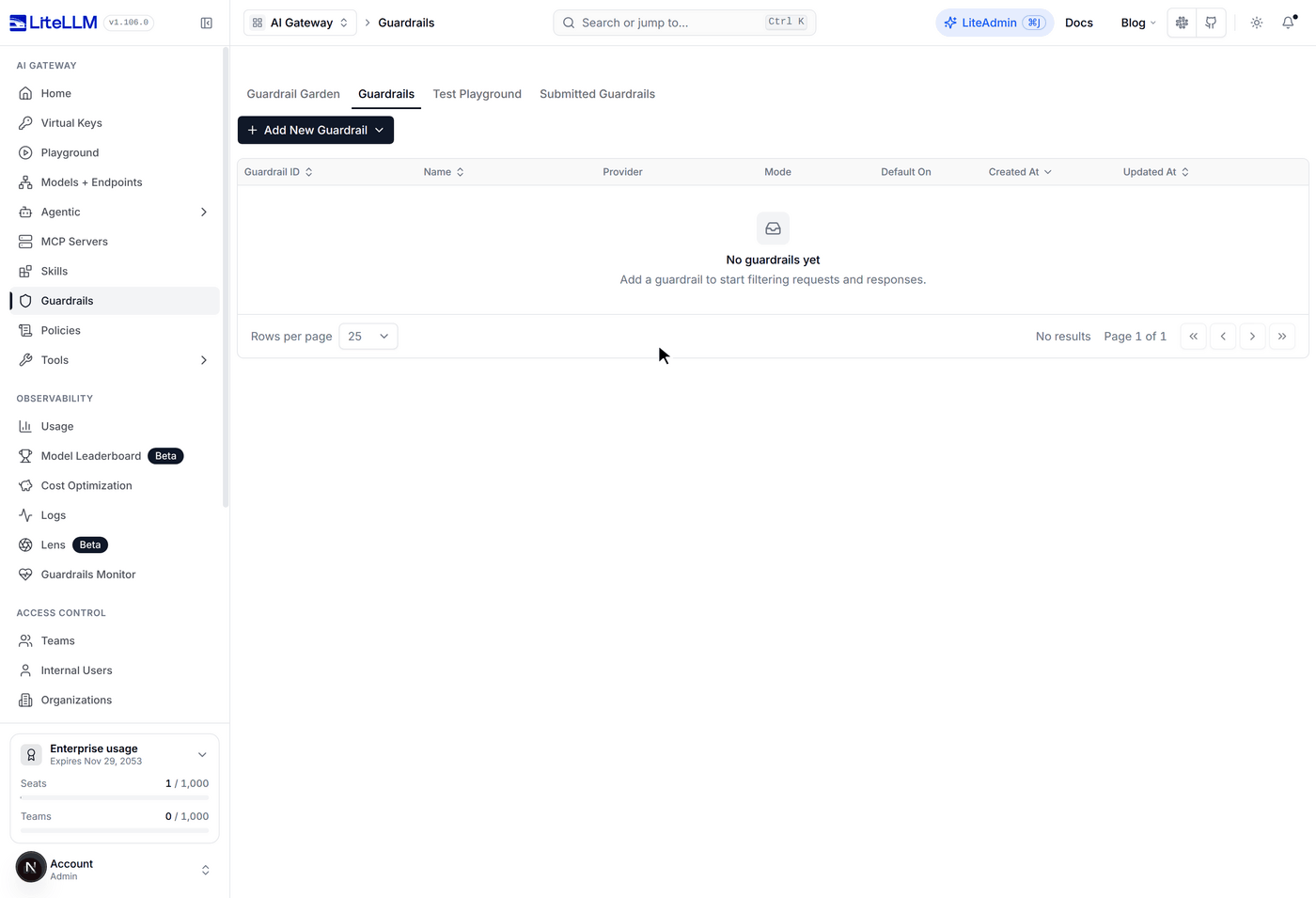
Task: Open the AI Gateway switcher dropdown
Action: (x=300, y=23)
